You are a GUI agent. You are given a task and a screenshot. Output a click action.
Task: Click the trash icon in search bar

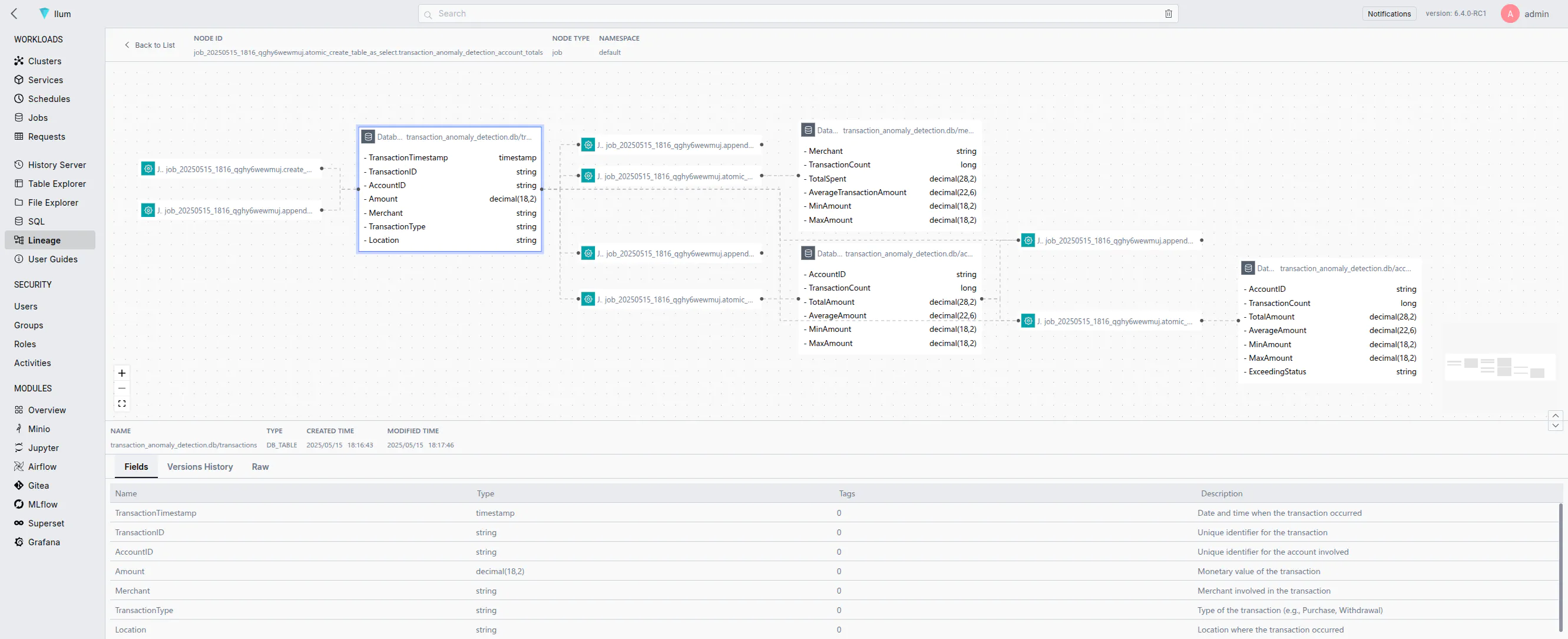click(x=1168, y=14)
